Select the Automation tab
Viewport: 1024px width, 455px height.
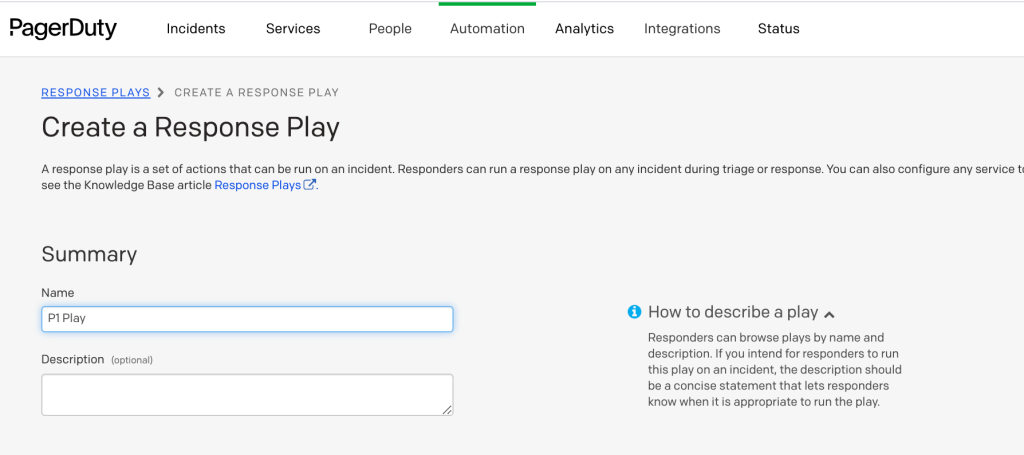tap(487, 29)
